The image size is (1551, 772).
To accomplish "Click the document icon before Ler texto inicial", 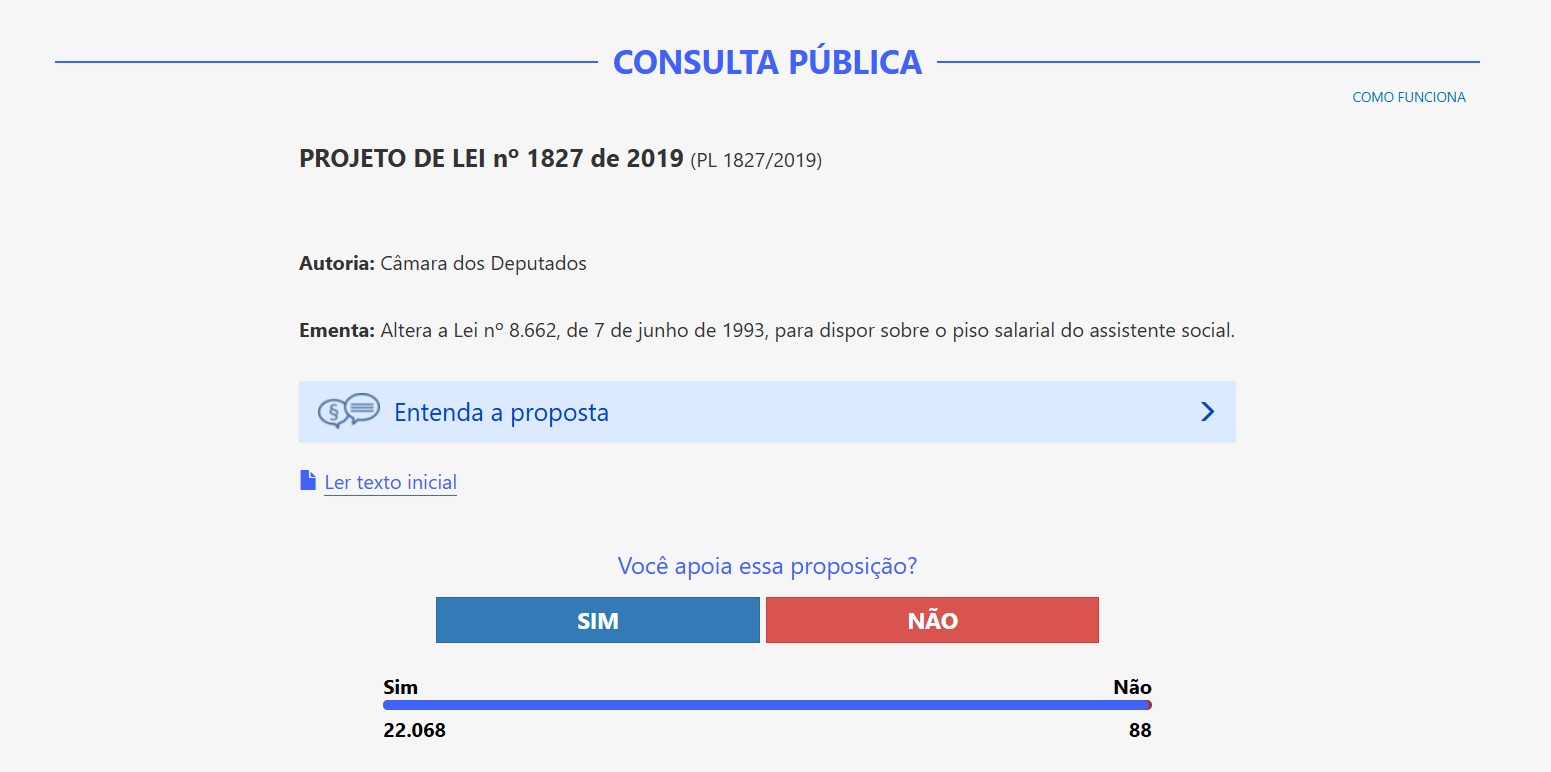I will [308, 481].
